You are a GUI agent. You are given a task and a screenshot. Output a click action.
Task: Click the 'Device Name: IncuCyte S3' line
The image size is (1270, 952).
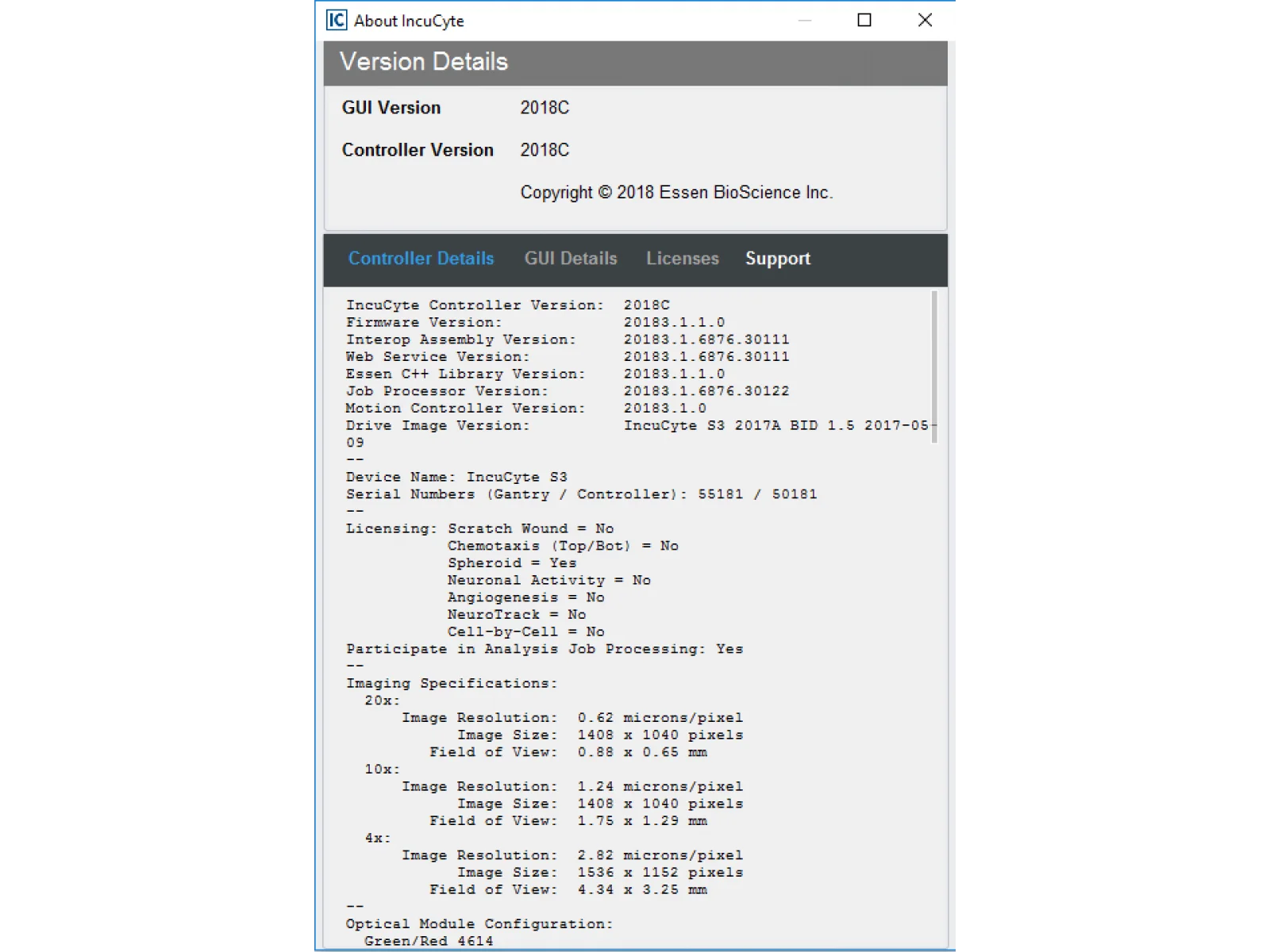pyautogui.click(x=456, y=477)
